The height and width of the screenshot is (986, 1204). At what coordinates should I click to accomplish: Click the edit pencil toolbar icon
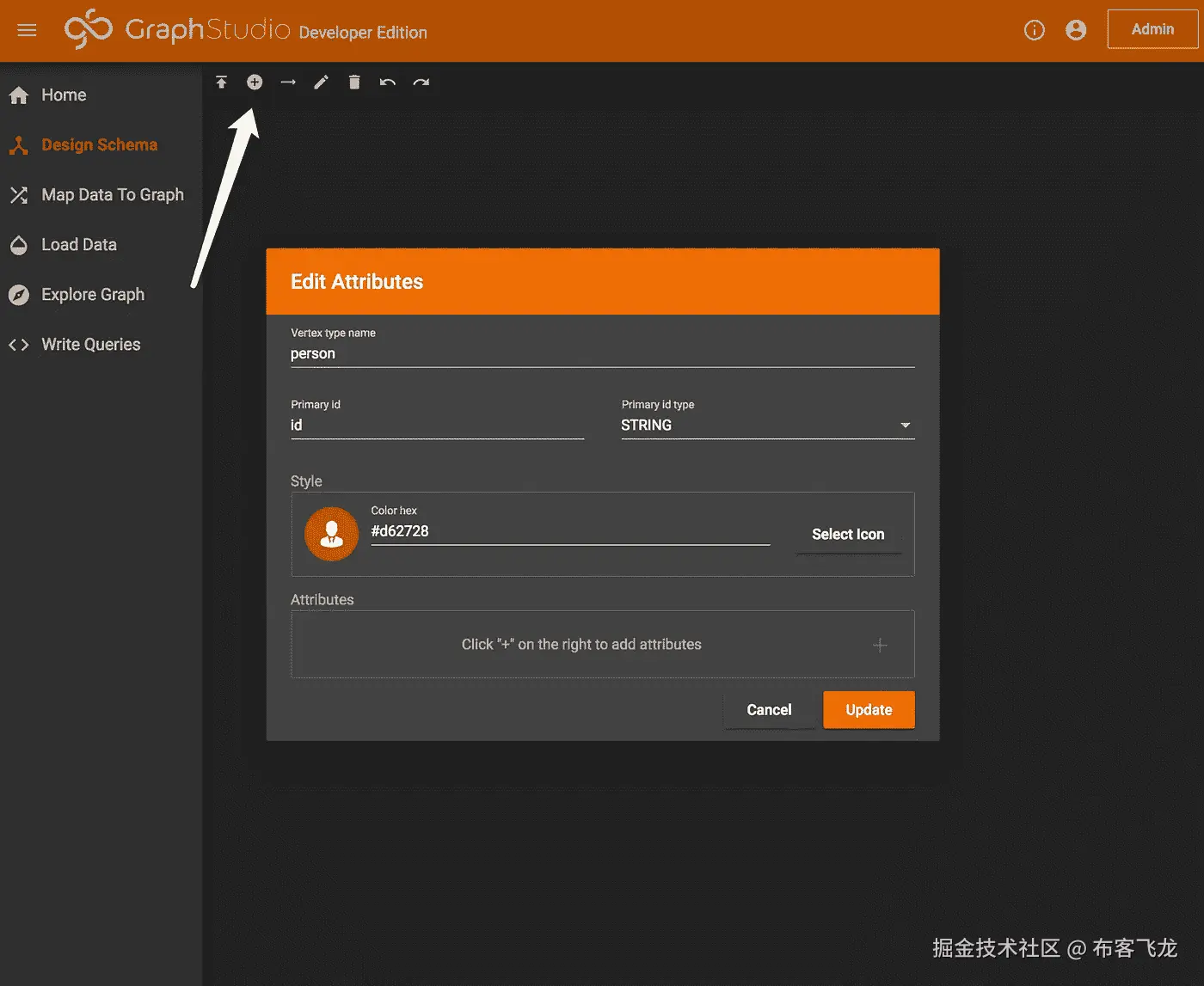(321, 82)
